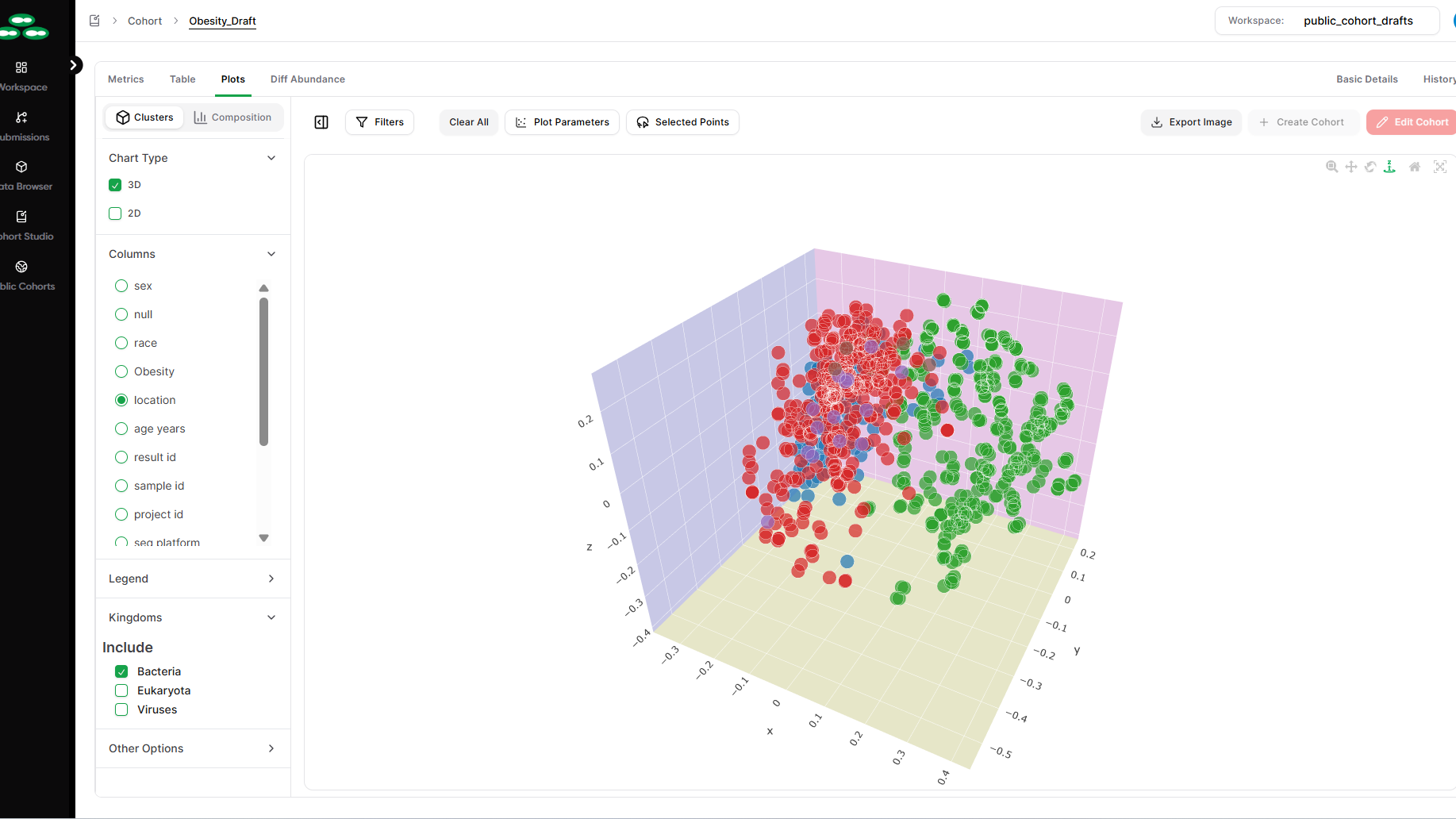The width and height of the screenshot is (1456, 819).
Task: Select the null column radio button
Action: click(121, 314)
